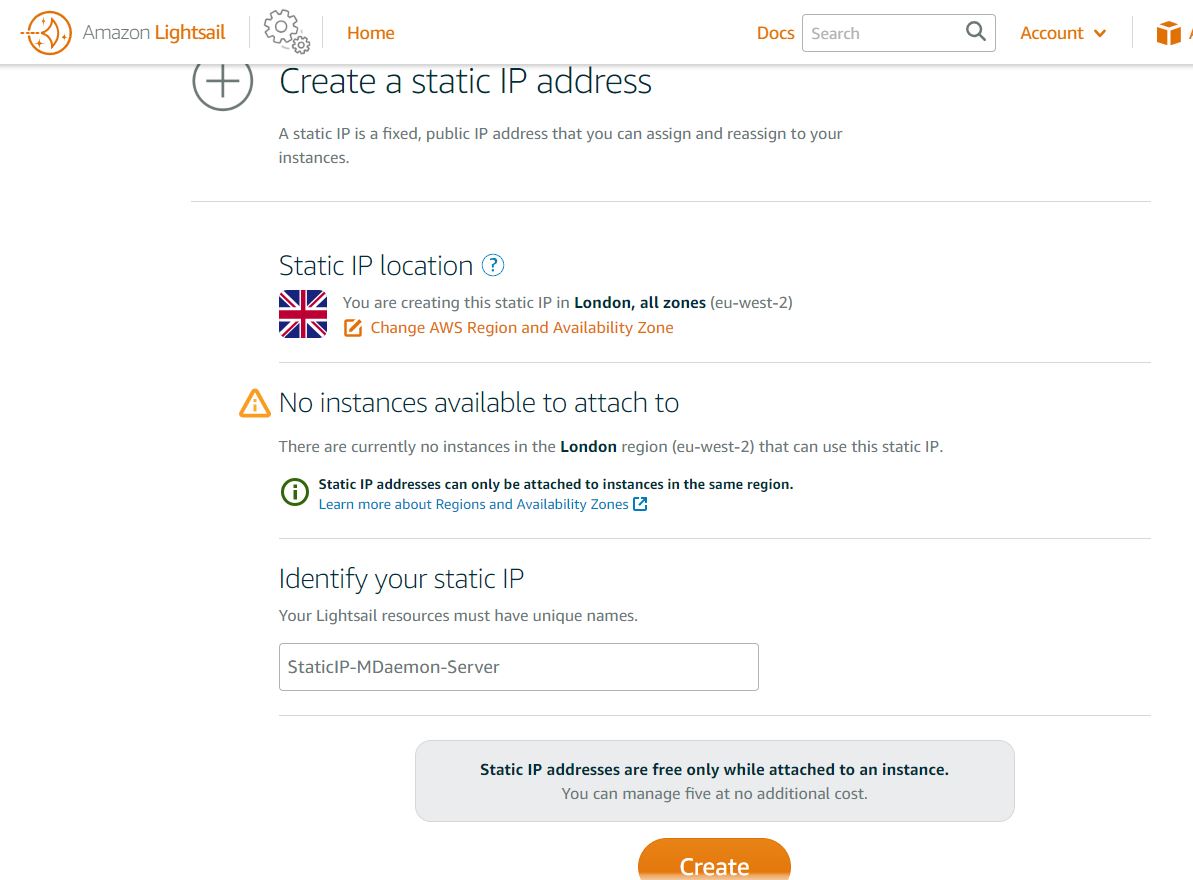The height and width of the screenshot is (880, 1193).
Task: Click the plus circle beside page title
Action: click(x=222, y=82)
